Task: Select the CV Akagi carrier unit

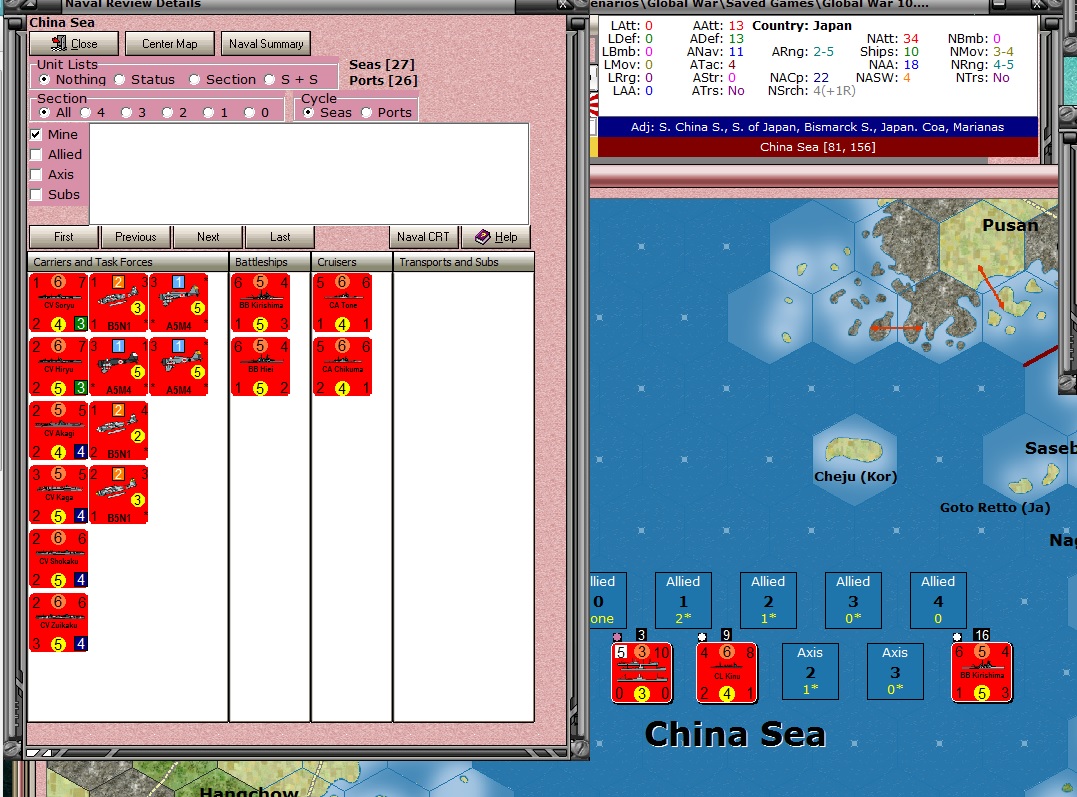Action: (x=58, y=431)
